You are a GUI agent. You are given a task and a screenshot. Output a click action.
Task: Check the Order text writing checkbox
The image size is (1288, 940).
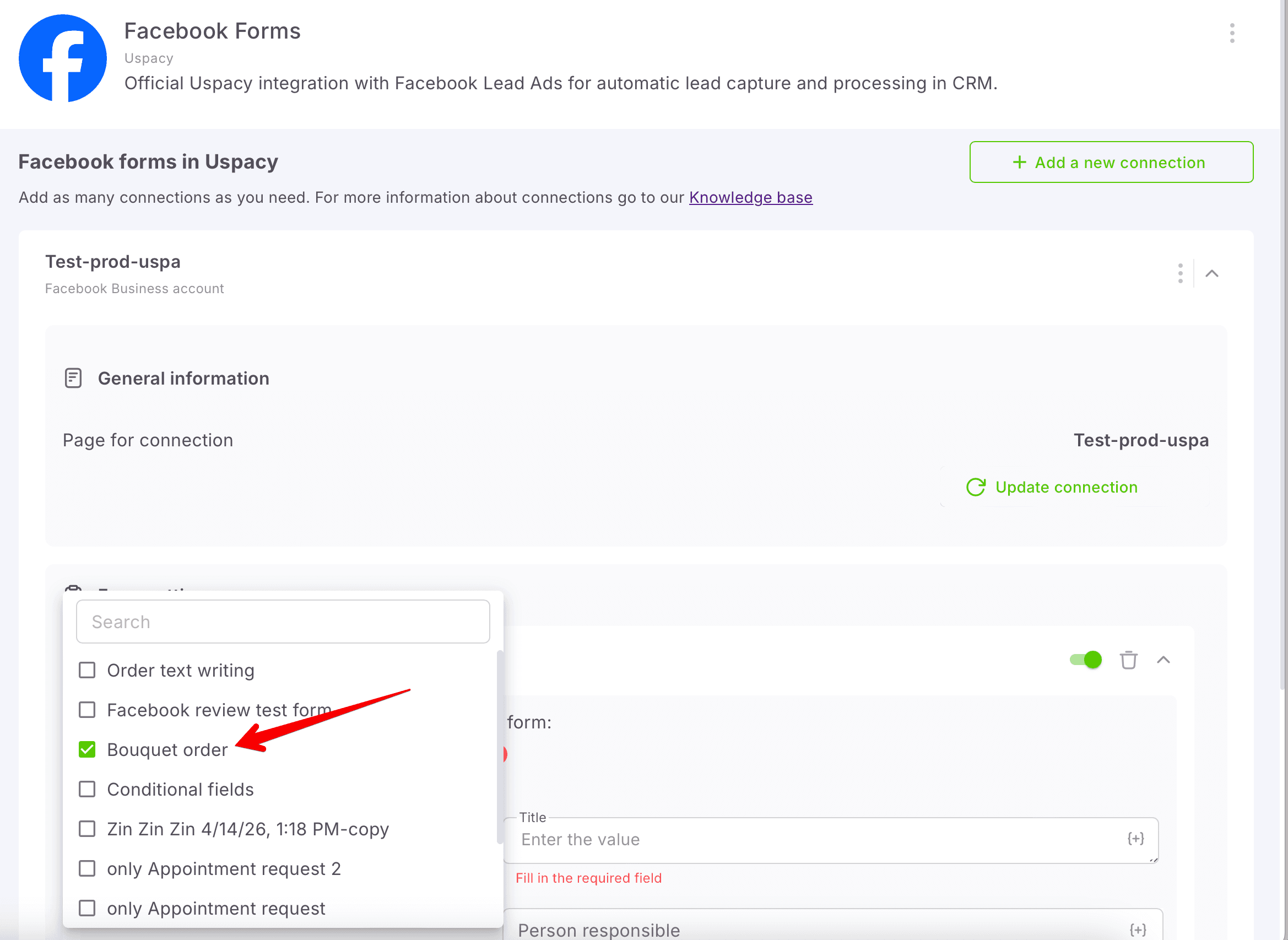point(87,671)
